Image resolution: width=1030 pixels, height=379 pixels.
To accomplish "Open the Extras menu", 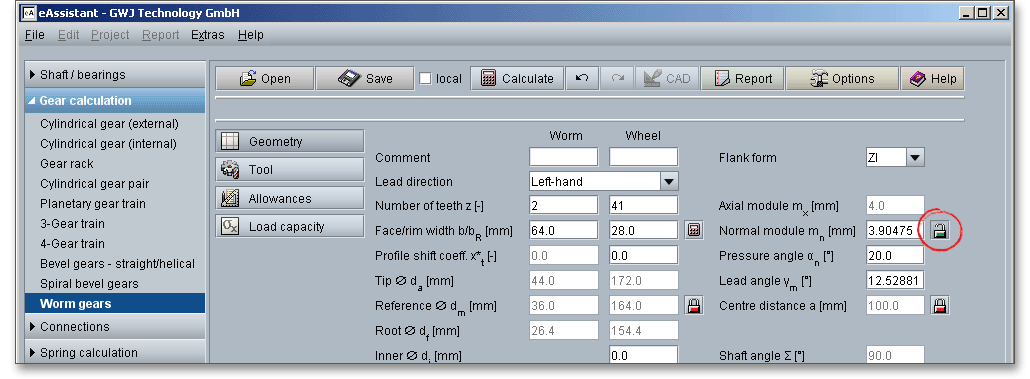I will pos(208,35).
